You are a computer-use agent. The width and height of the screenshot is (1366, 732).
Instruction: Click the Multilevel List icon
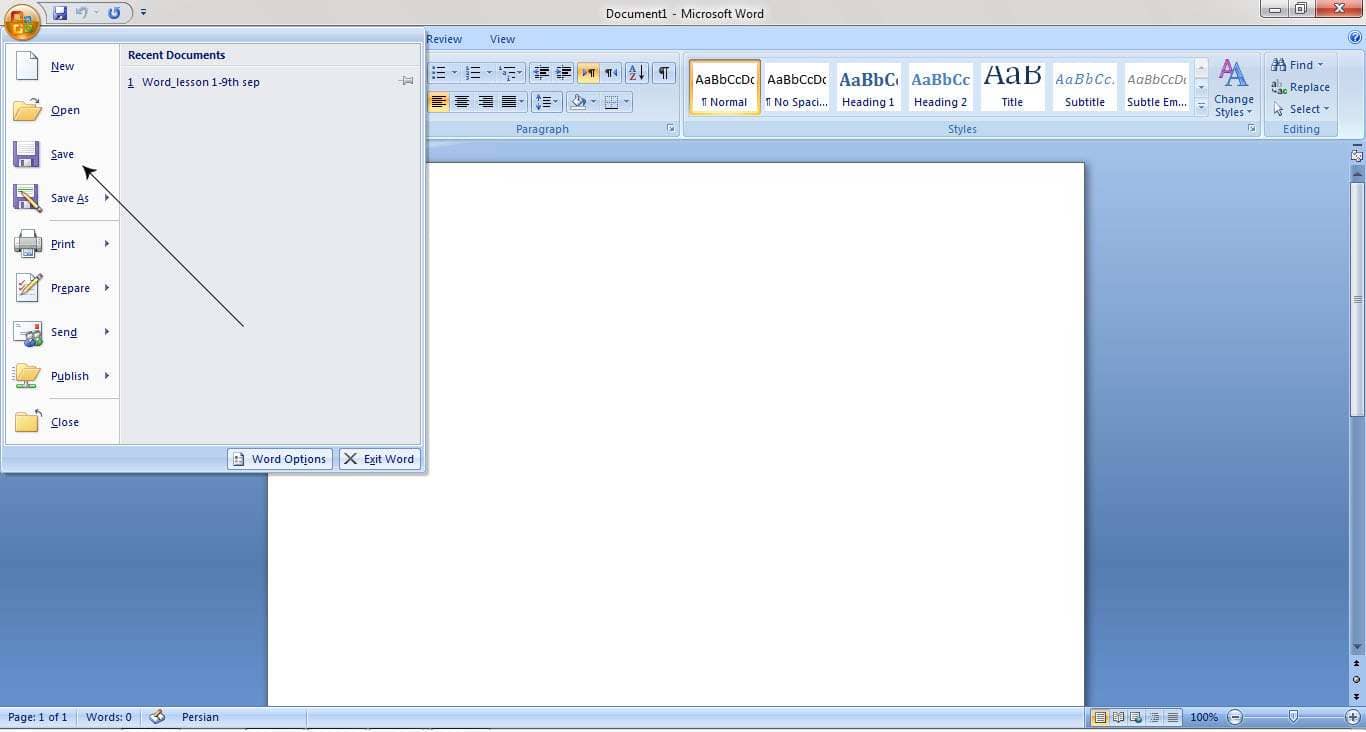[x=507, y=73]
